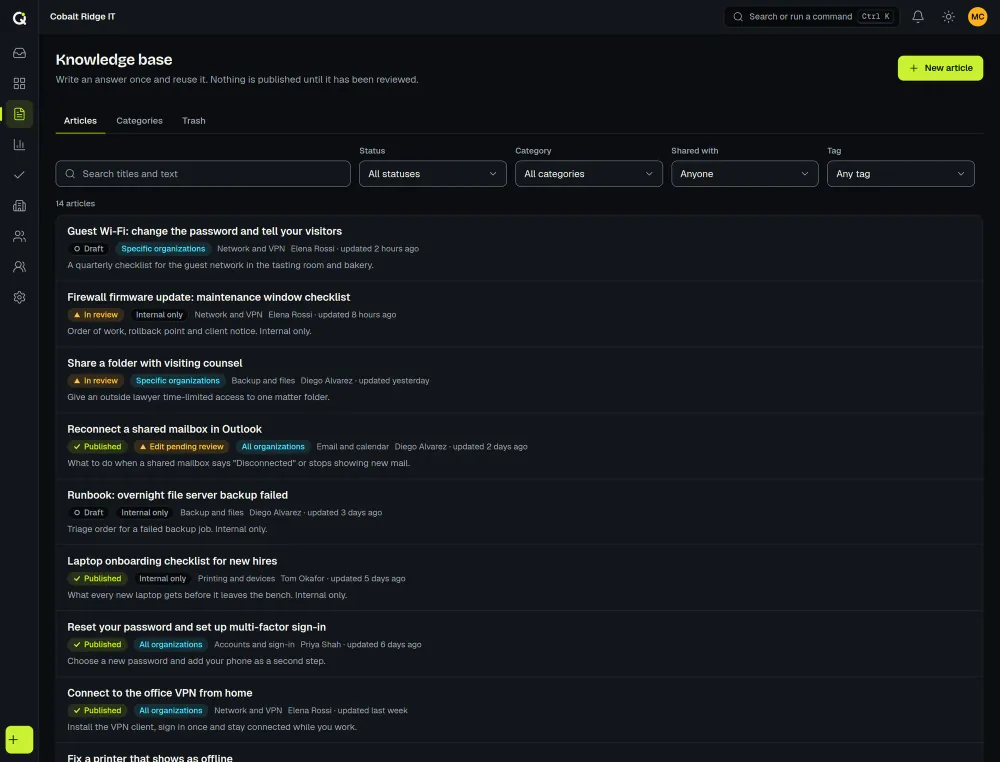Open the dashboard grid icon in sidebar
This screenshot has height=762, width=1000.
(19, 84)
